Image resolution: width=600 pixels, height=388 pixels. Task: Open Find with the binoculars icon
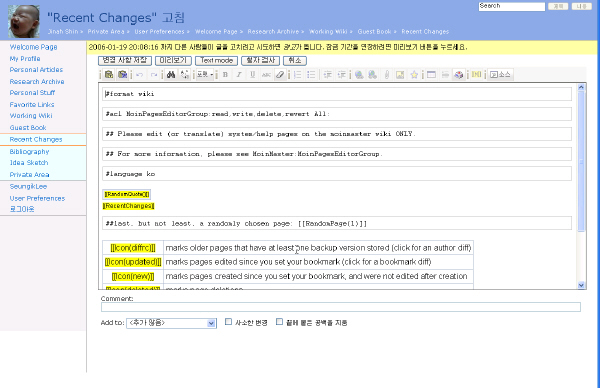tap(171, 75)
